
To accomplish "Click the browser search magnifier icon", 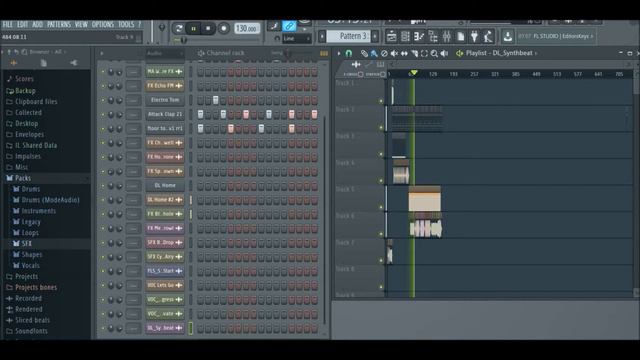I will coord(24,52).
